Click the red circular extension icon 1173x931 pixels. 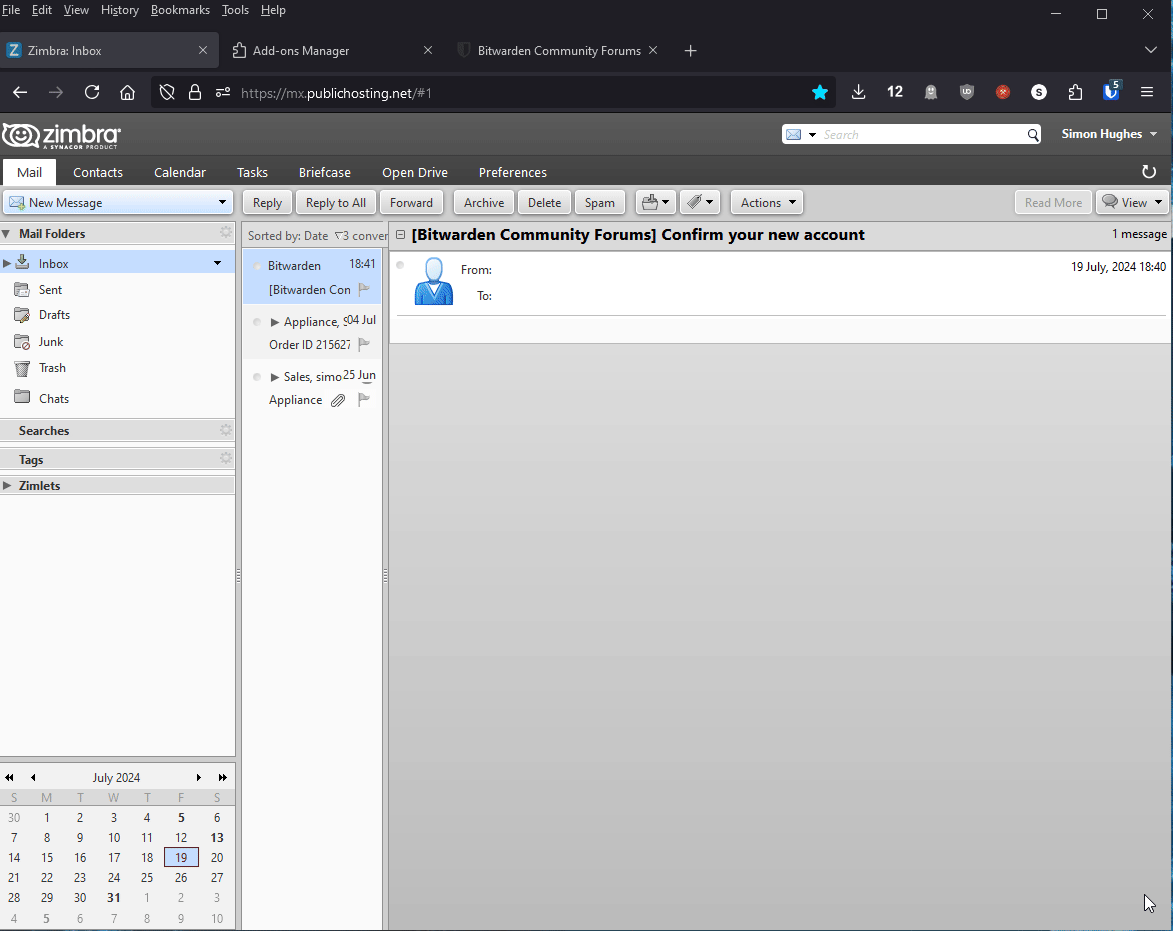[x=1003, y=92]
